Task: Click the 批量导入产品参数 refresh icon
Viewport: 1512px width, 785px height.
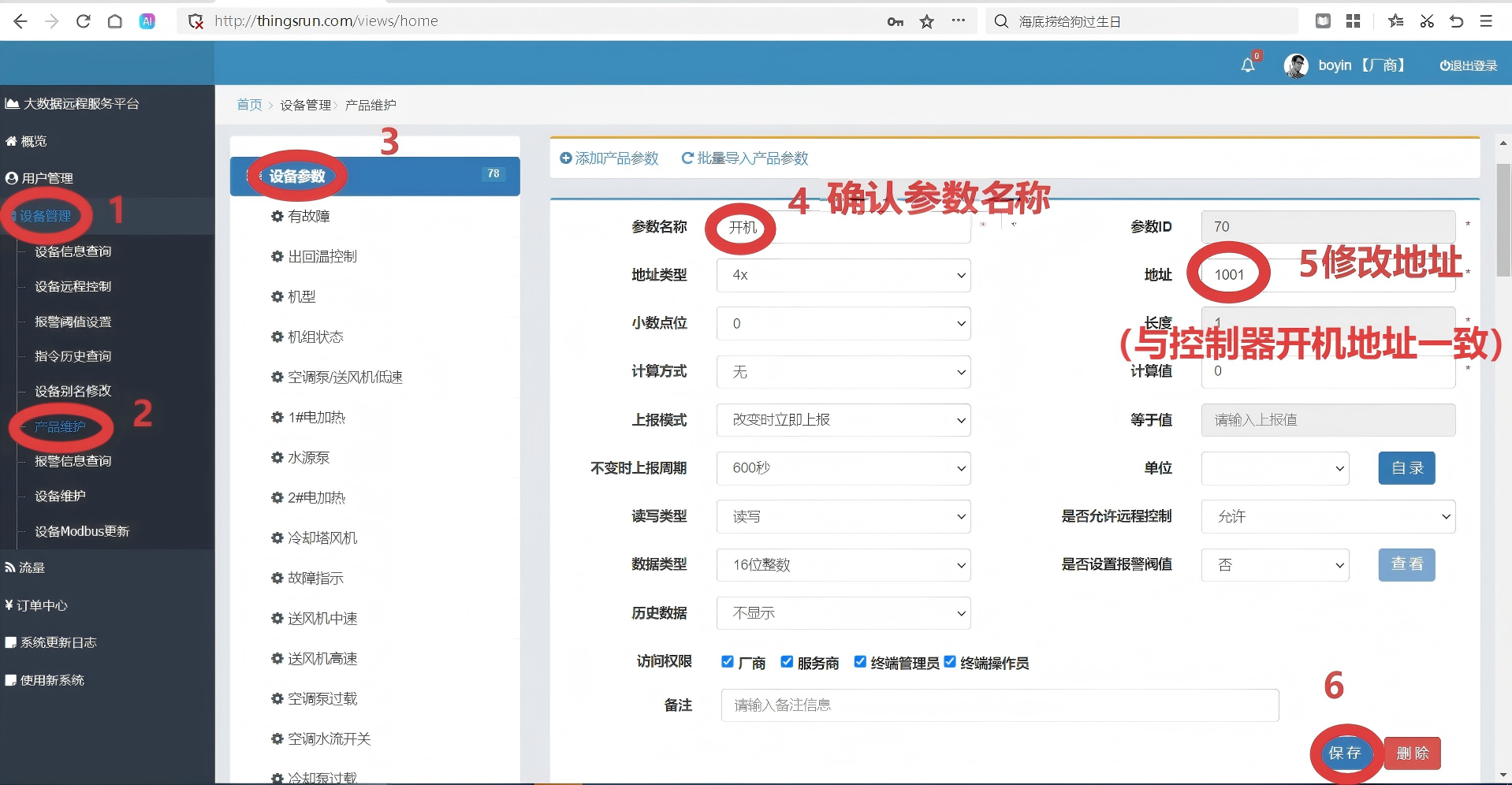Action: 687,158
